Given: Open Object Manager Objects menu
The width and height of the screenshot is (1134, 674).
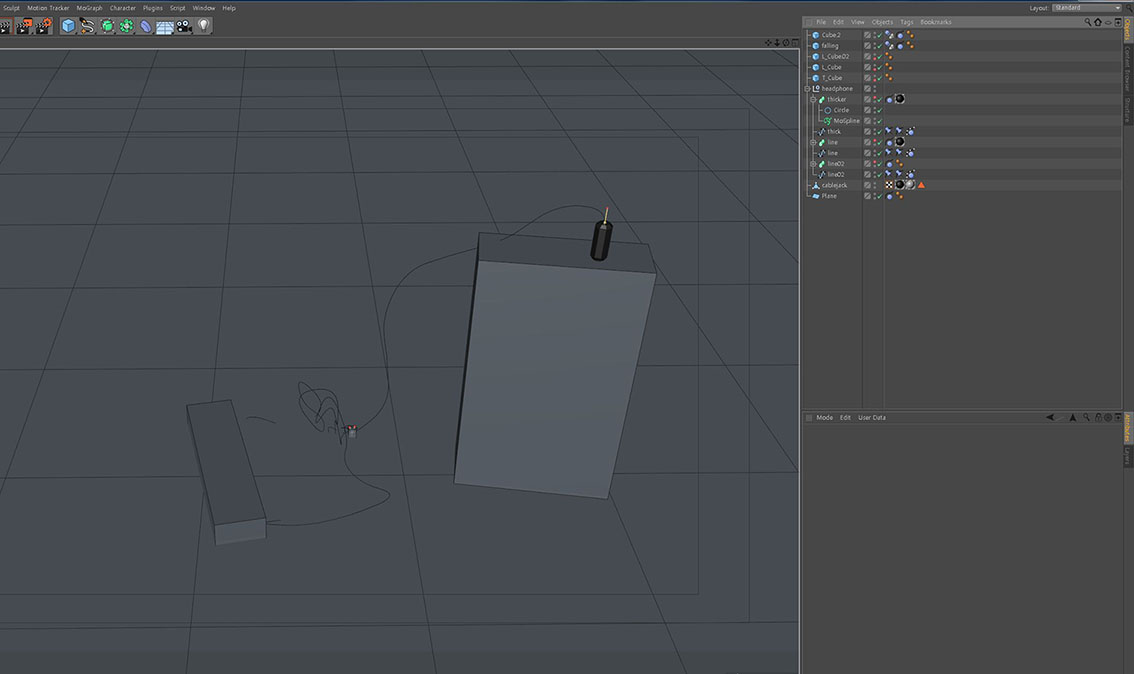Looking at the screenshot, I should [x=882, y=22].
